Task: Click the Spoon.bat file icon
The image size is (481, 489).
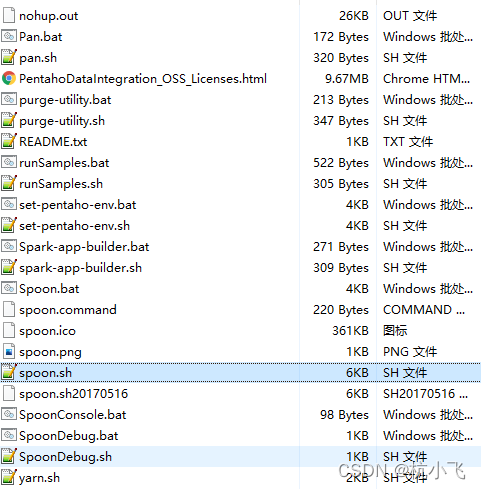Action: (x=9, y=288)
